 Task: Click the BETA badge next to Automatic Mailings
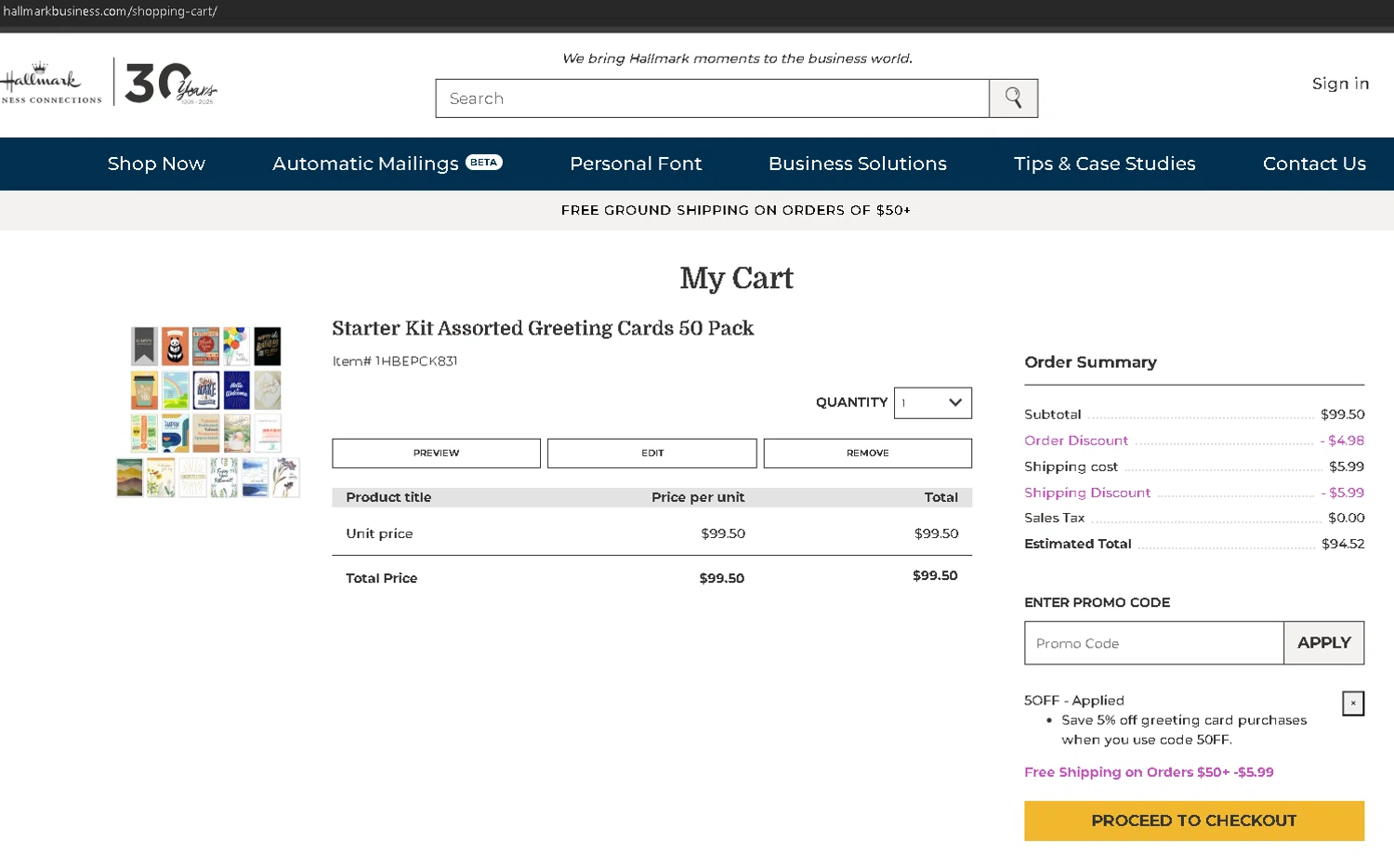click(483, 162)
